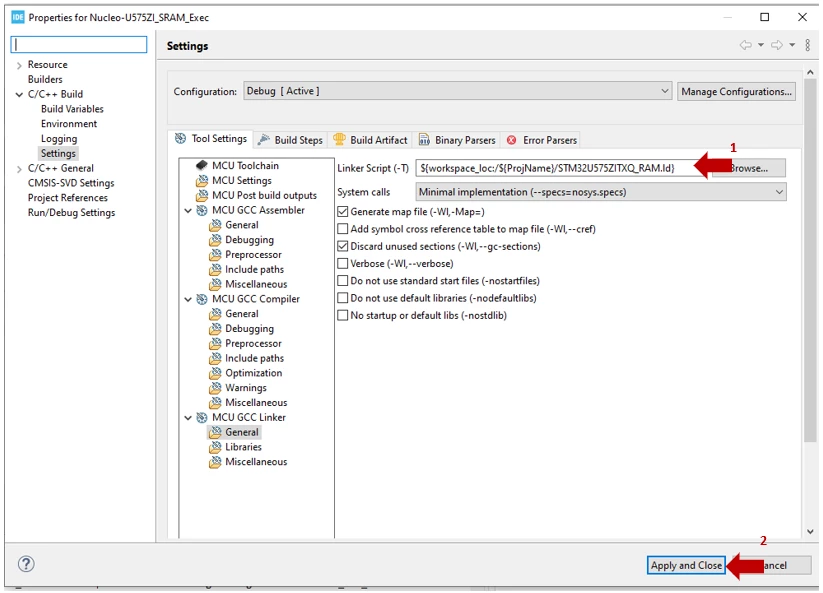Click the Assembler General folder icon
823x593 pixels.
215,225
